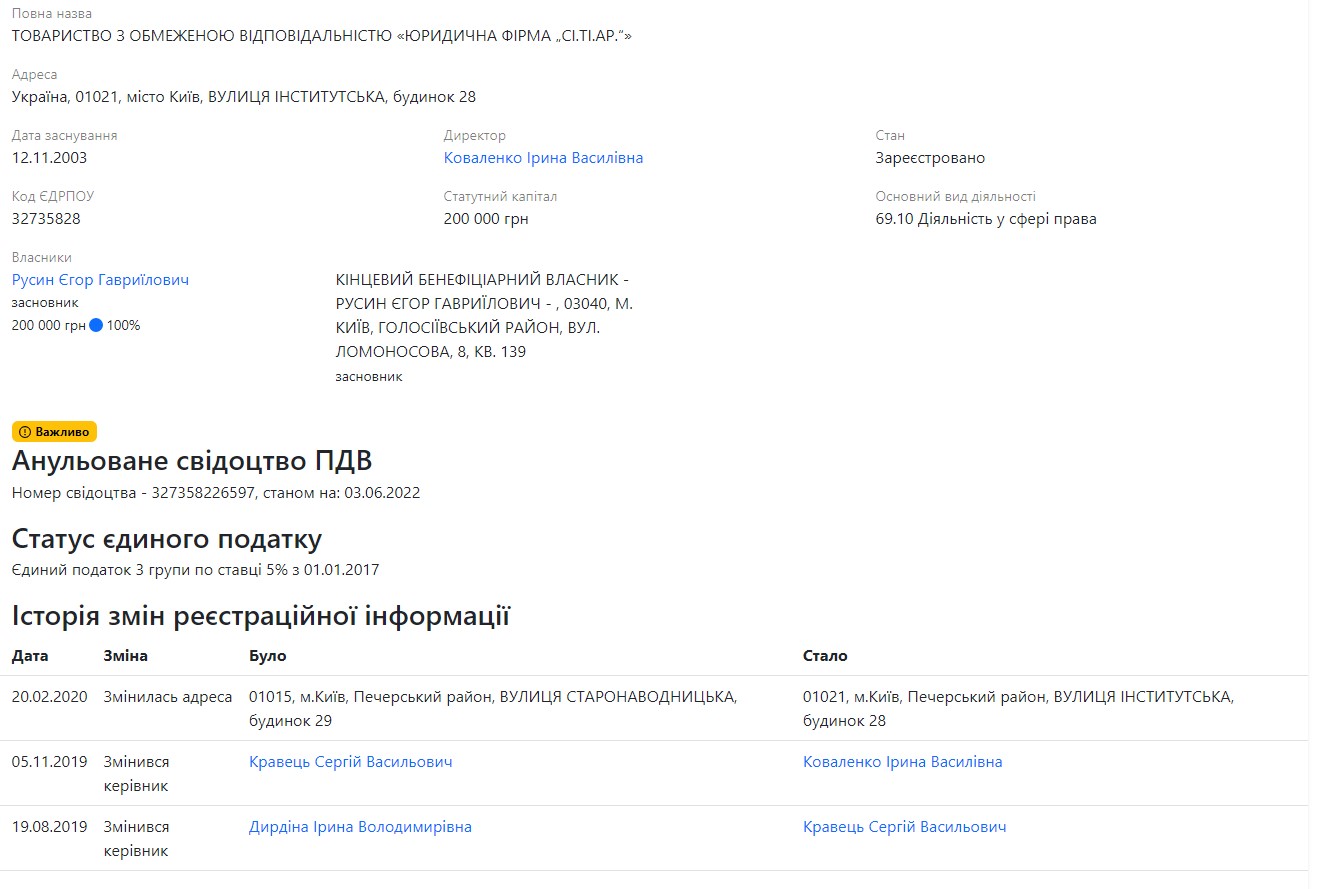Click the Стало column header

[x=825, y=656]
